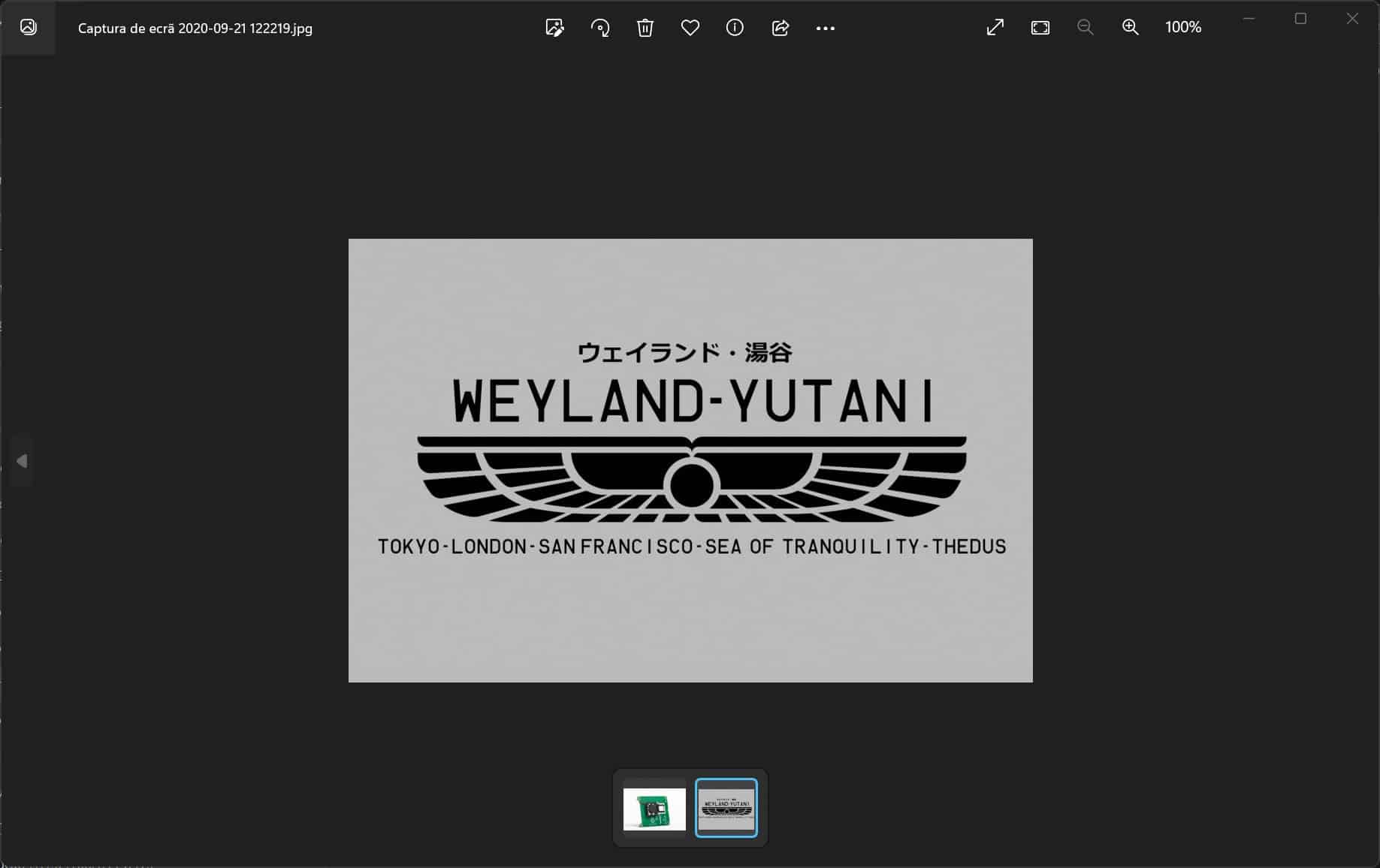Viewport: 1380px width, 868px height.
Task: Mark photo as favorite with the heart icon
Action: [x=690, y=28]
